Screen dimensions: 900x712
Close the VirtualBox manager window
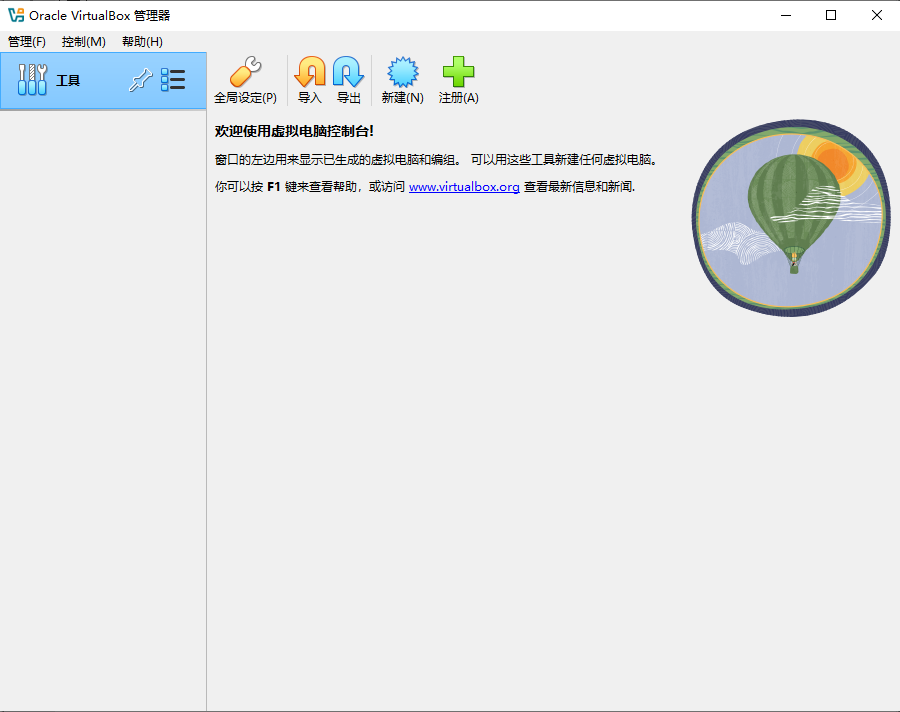click(876, 16)
